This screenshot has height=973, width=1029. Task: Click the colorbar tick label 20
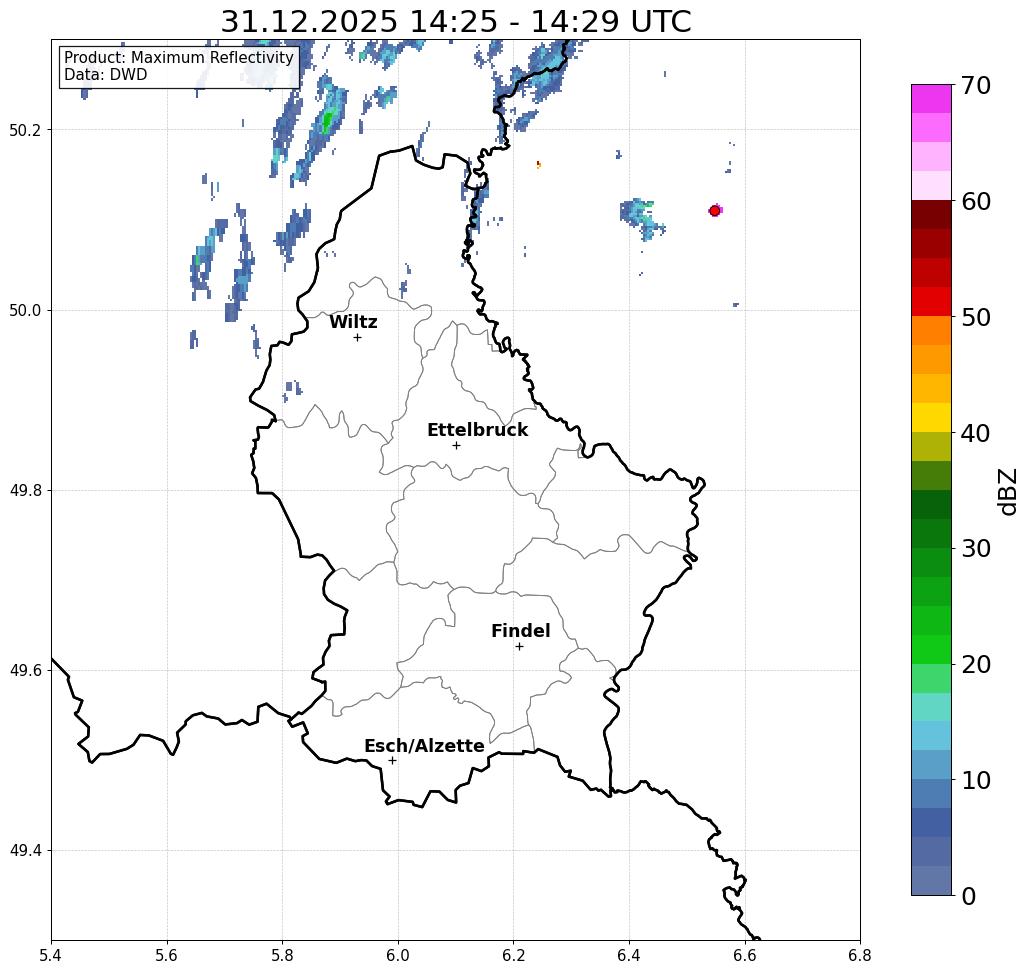click(x=976, y=664)
